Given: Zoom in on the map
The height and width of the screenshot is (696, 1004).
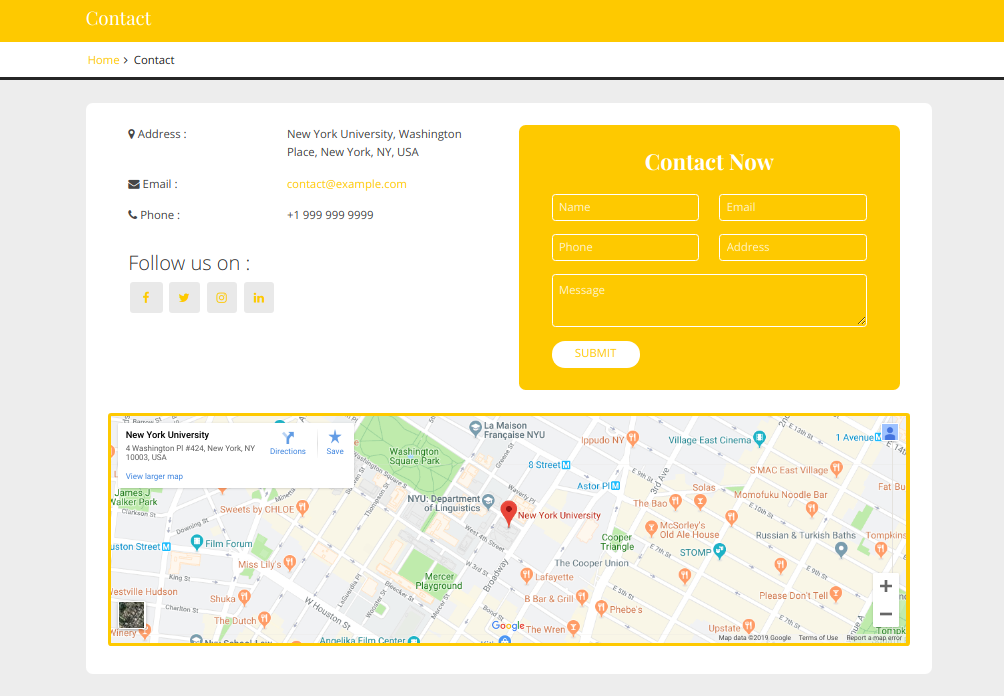Looking at the screenshot, I should pos(886,586).
